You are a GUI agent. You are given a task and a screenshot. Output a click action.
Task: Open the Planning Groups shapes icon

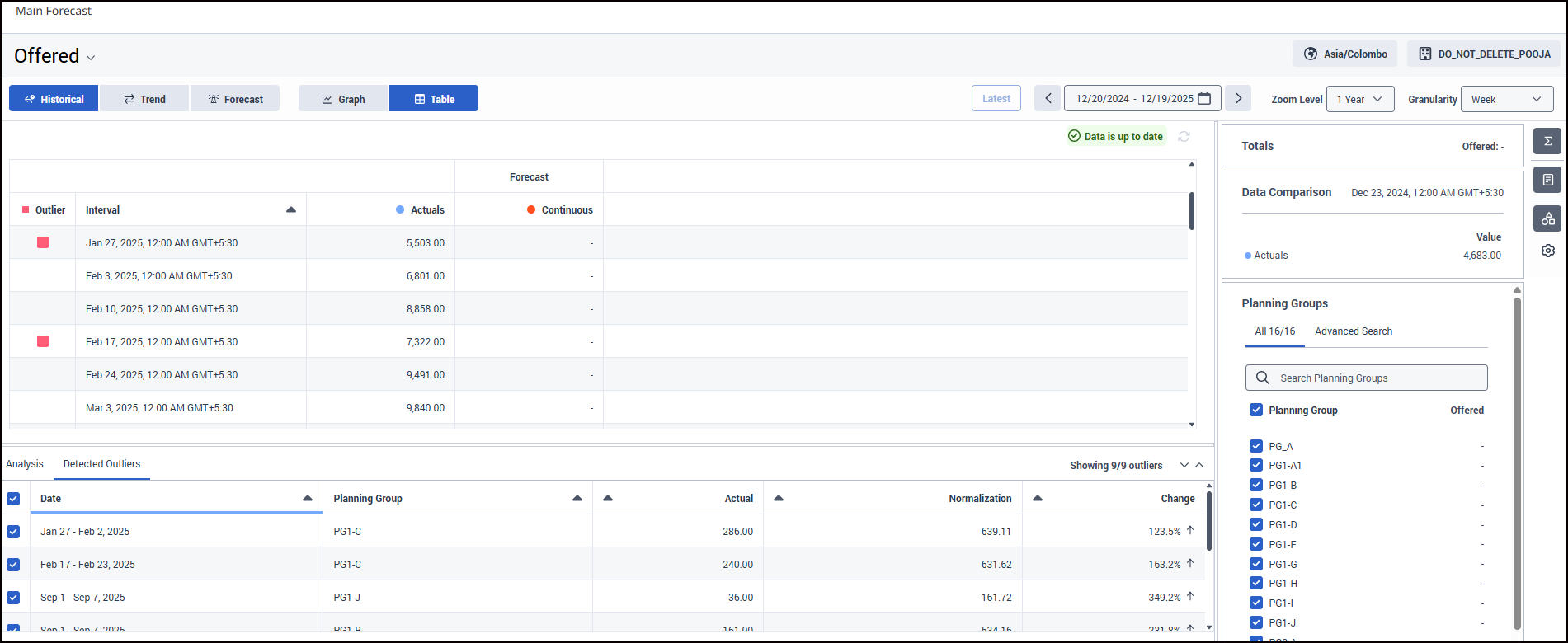click(x=1547, y=218)
